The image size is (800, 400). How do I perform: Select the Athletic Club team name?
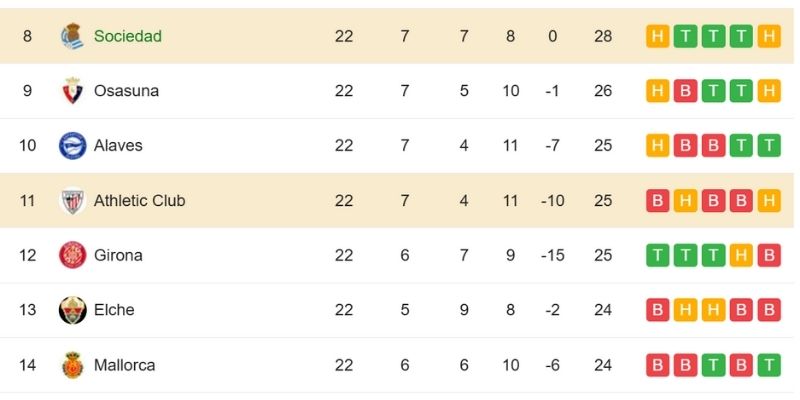point(139,200)
